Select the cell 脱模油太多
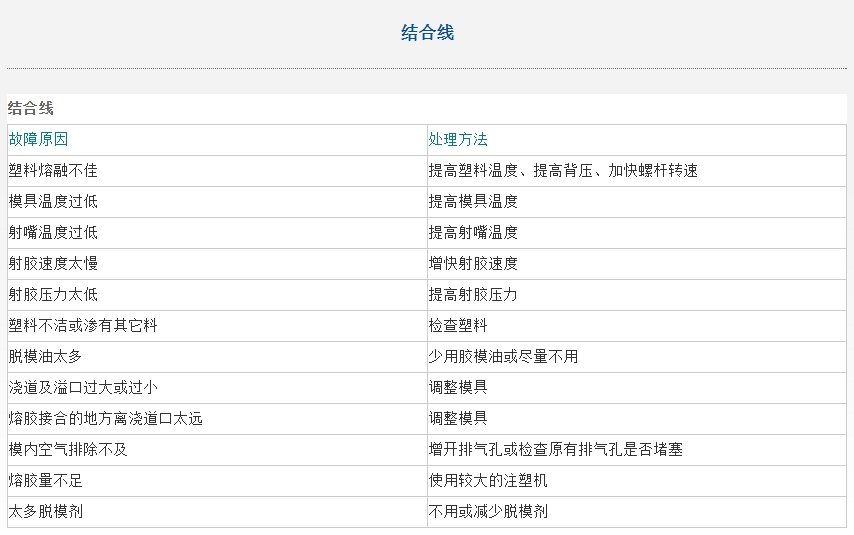This screenshot has height=535, width=854. click(217, 357)
